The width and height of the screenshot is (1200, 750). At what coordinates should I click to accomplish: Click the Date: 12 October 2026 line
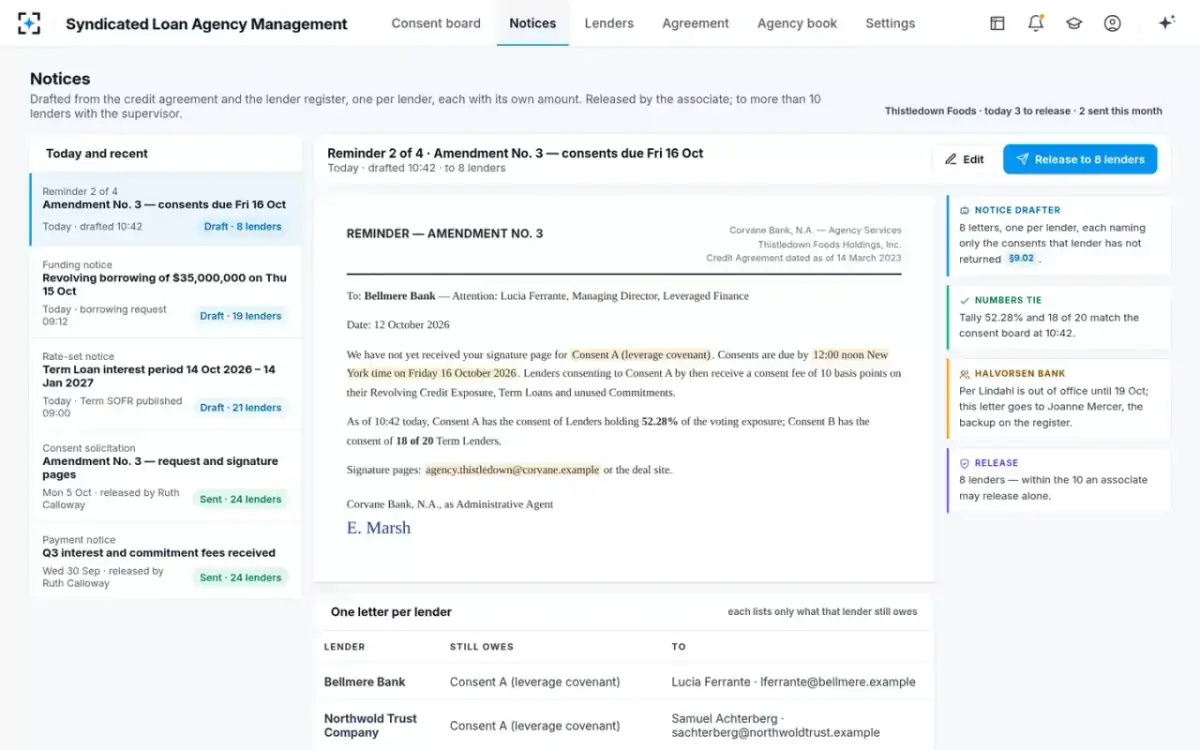point(398,325)
